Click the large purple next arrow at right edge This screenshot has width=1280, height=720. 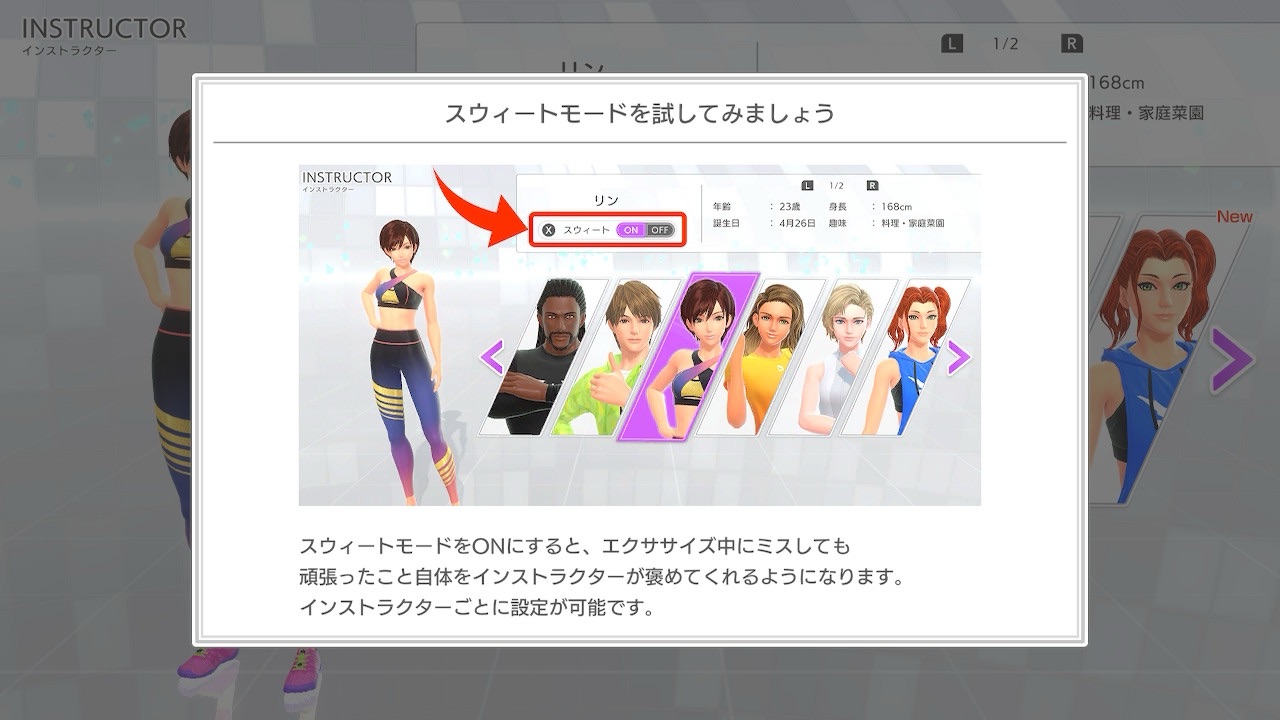[1231, 359]
